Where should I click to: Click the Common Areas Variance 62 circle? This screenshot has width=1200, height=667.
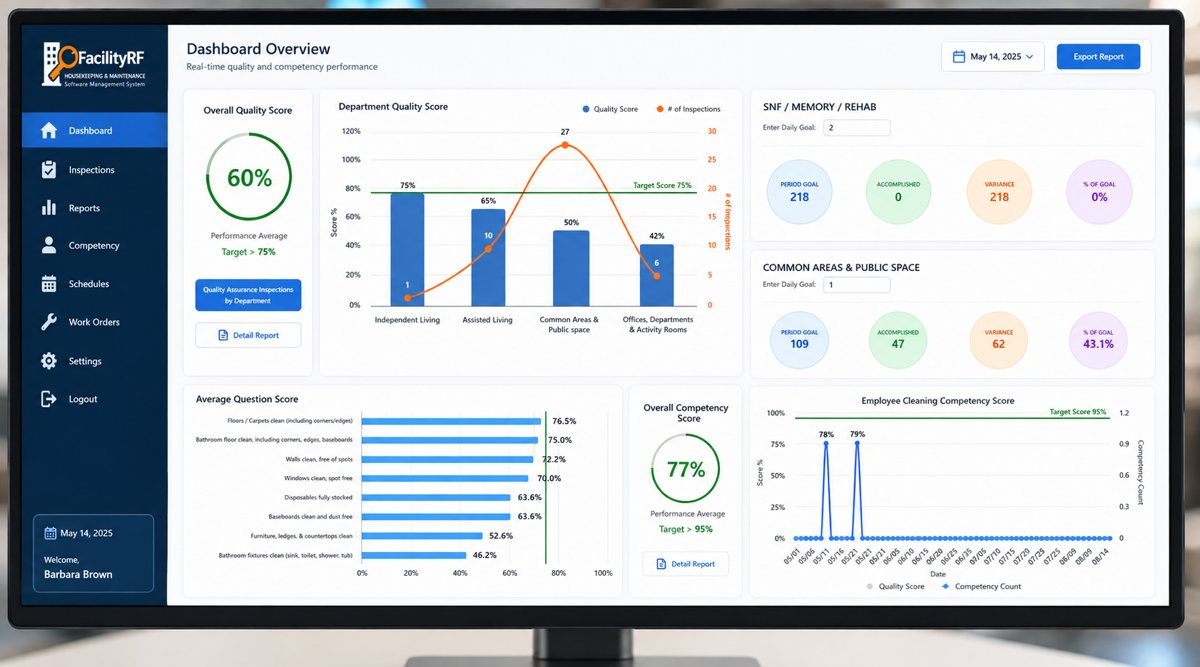coord(999,338)
